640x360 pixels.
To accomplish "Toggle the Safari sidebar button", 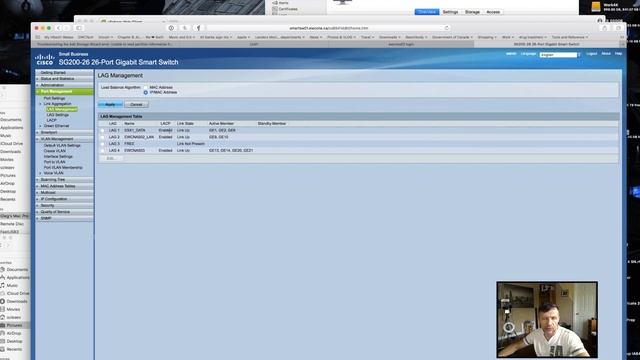I will pyautogui.click(x=79, y=28).
